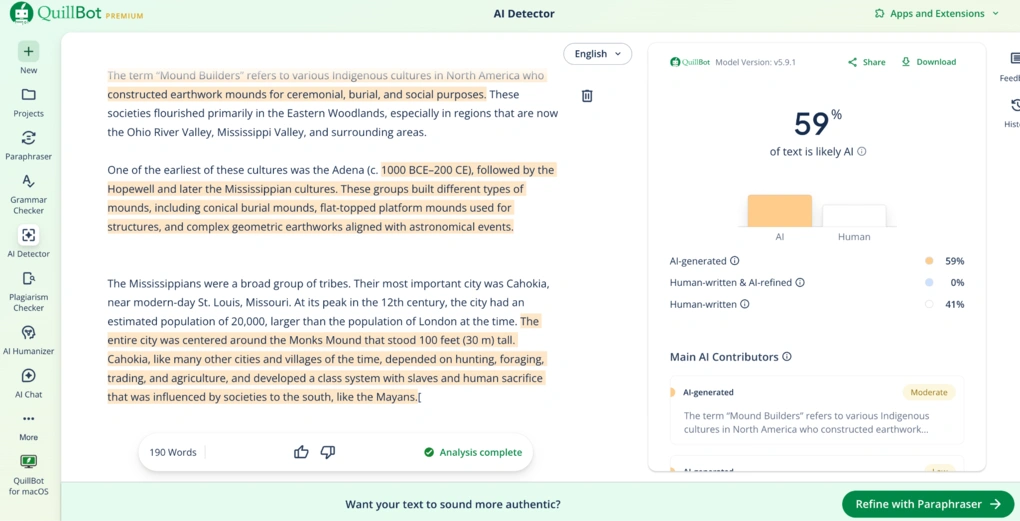Open the English language dropdown
Viewport: 1020px width, 521px height.
[x=598, y=54]
